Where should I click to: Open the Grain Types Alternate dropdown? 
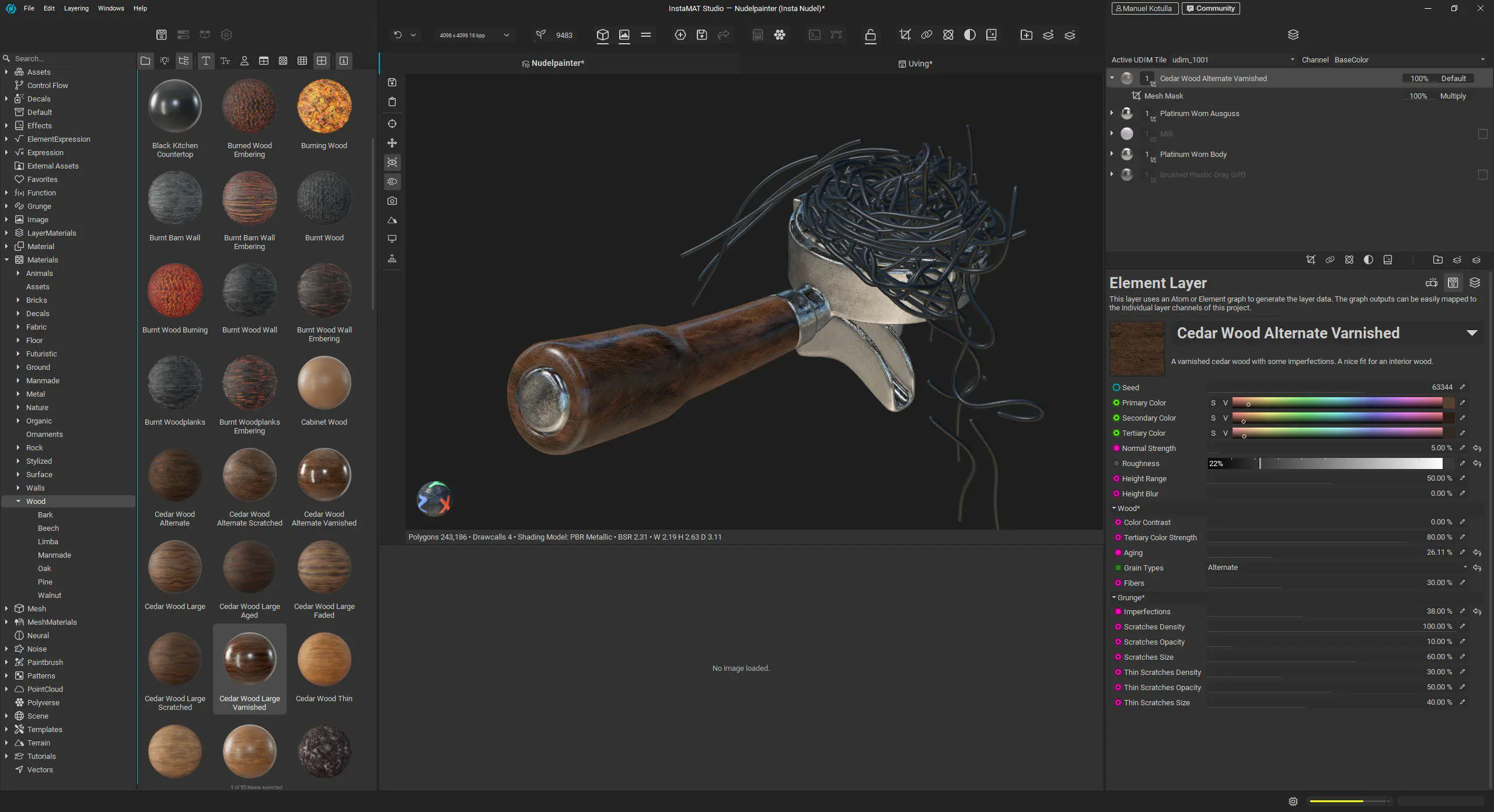click(1336, 568)
